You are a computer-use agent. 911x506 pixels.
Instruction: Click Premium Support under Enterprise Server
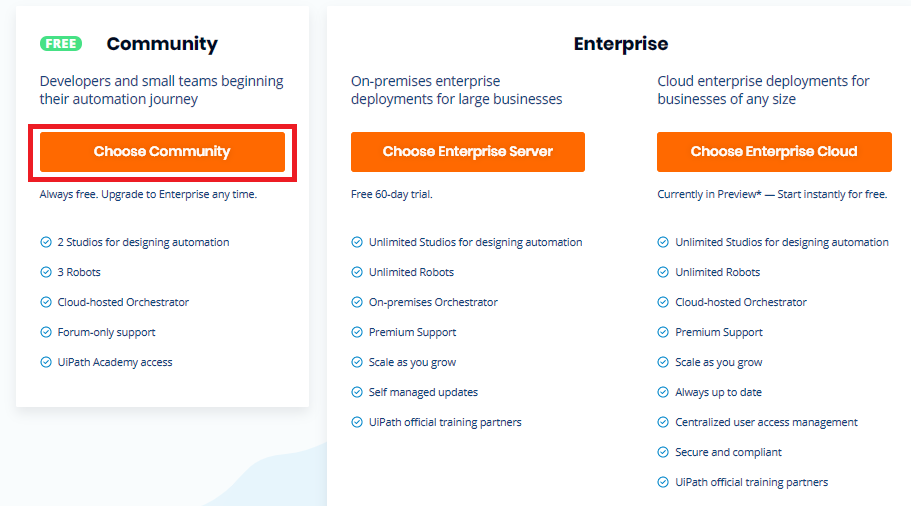pyautogui.click(x=413, y=332)
